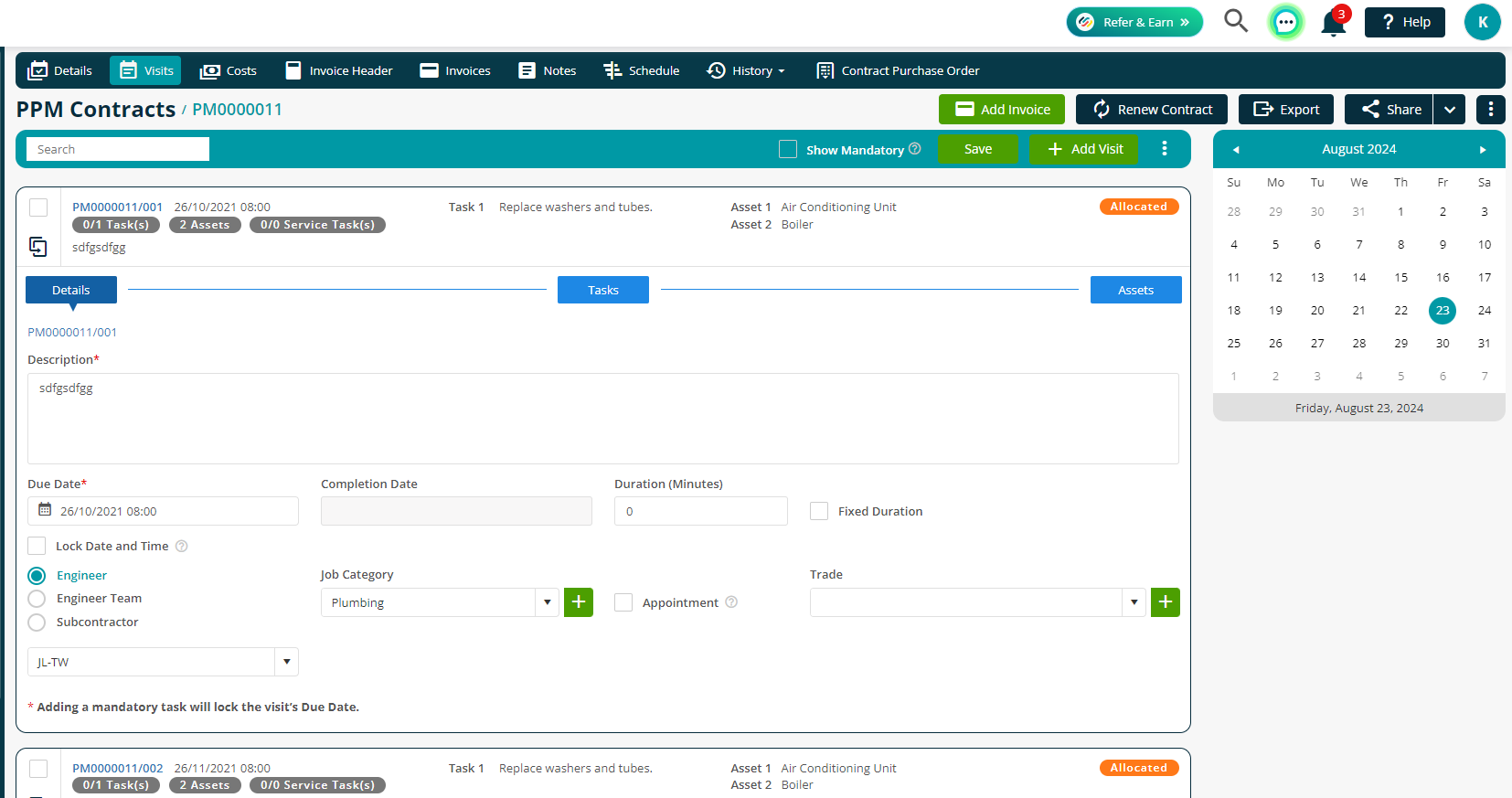Switch to the visit Tasks step
This screenshot has height=798, width=1512.
click(x=603, y=290)
